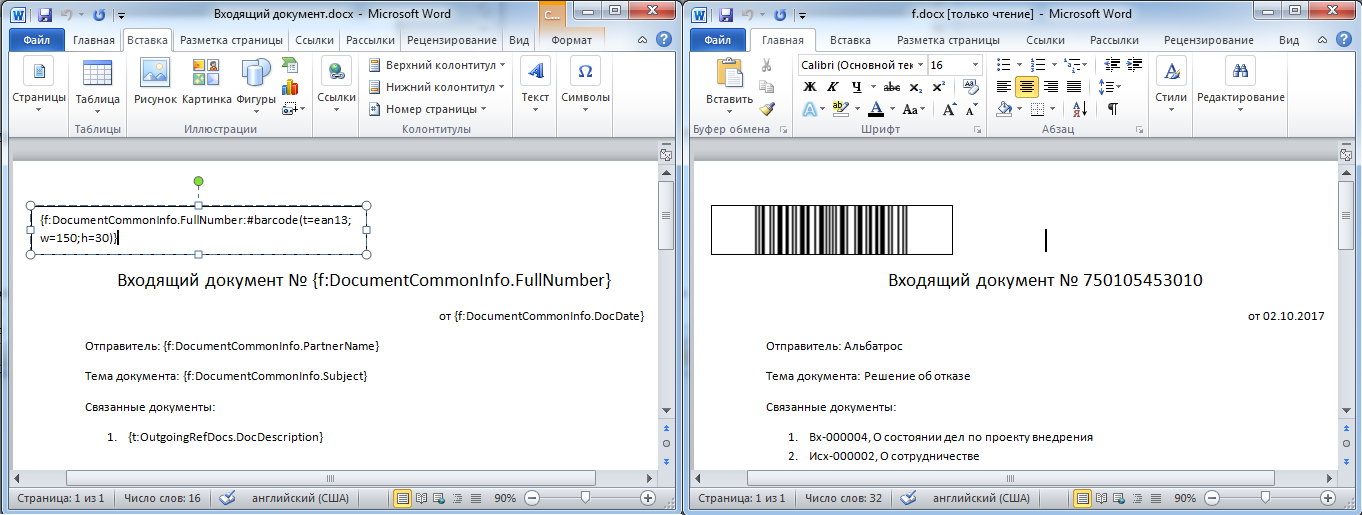The width and height of the screenshot is (1362, 515).
Task: Click the Format Painter brush icon
Action: tap(767, 109)
